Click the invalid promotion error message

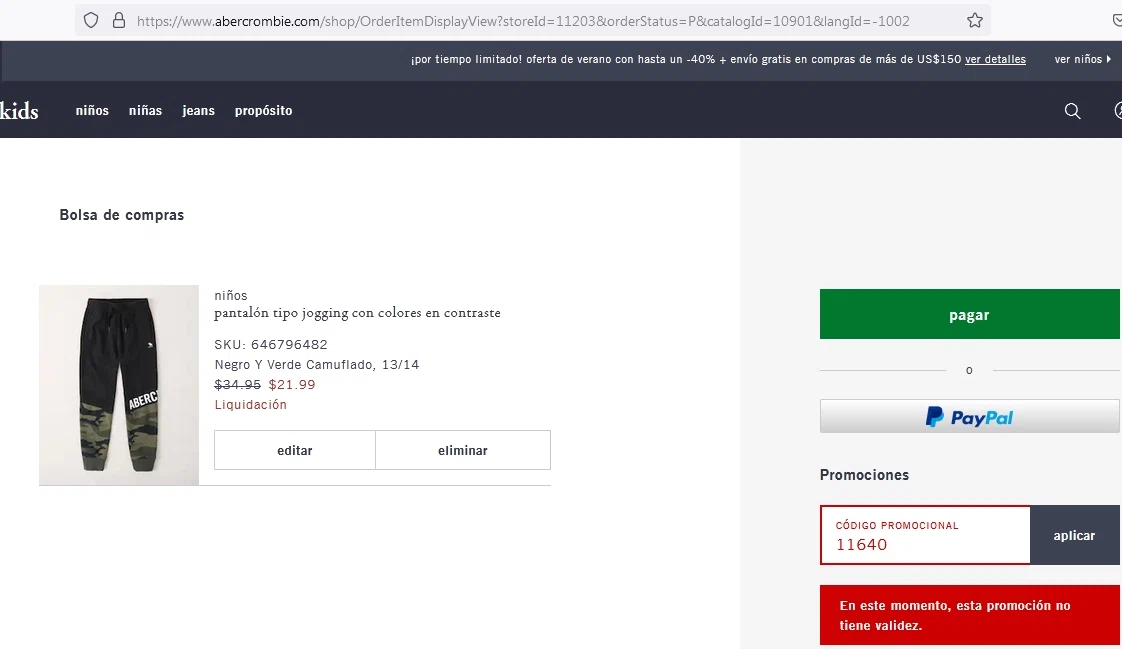point(970,615)
